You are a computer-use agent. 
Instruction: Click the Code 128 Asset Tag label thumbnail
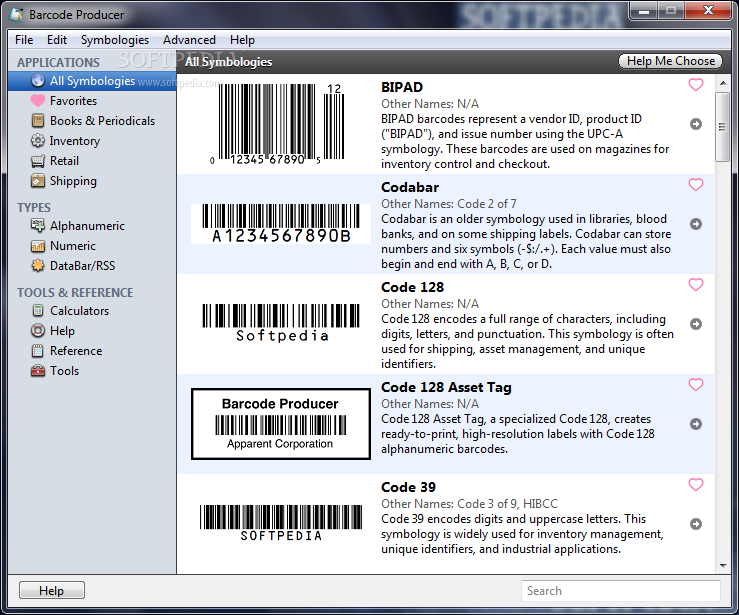(281, 424)
